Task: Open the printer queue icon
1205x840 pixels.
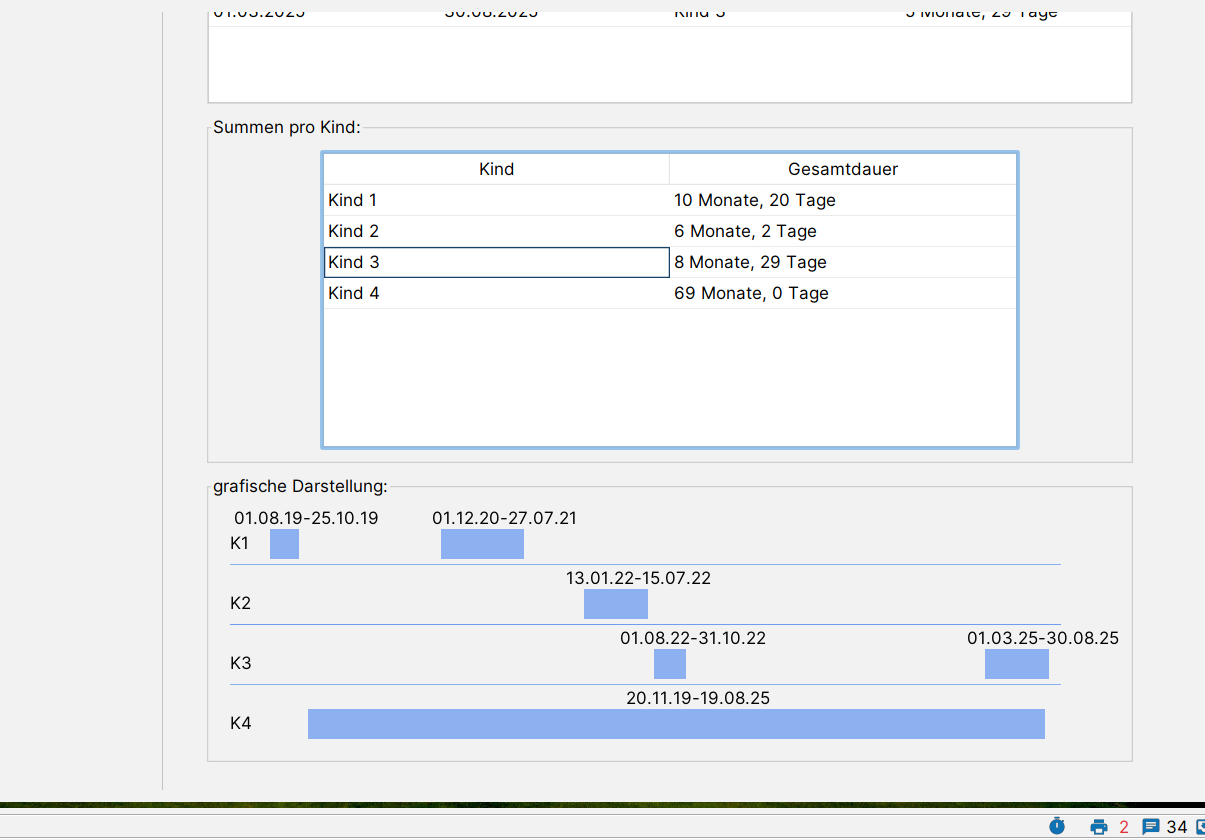Action: coord(1099,827)
